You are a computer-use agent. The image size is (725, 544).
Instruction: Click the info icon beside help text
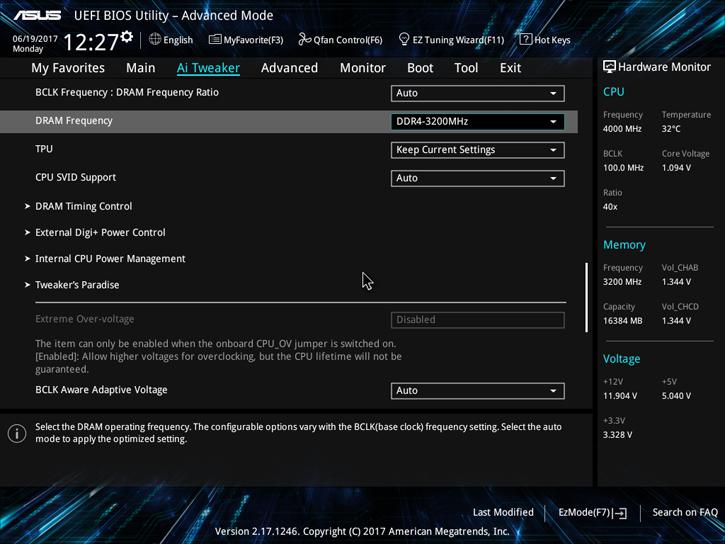tap(17, 434)
